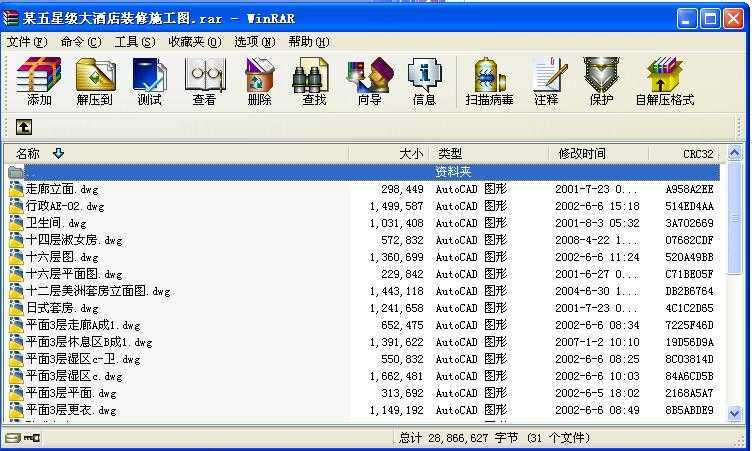The width and height of the screenshot is (752, 451).
Task: Click the folder icon in the 资料夹 row
Action: [16, 172]
